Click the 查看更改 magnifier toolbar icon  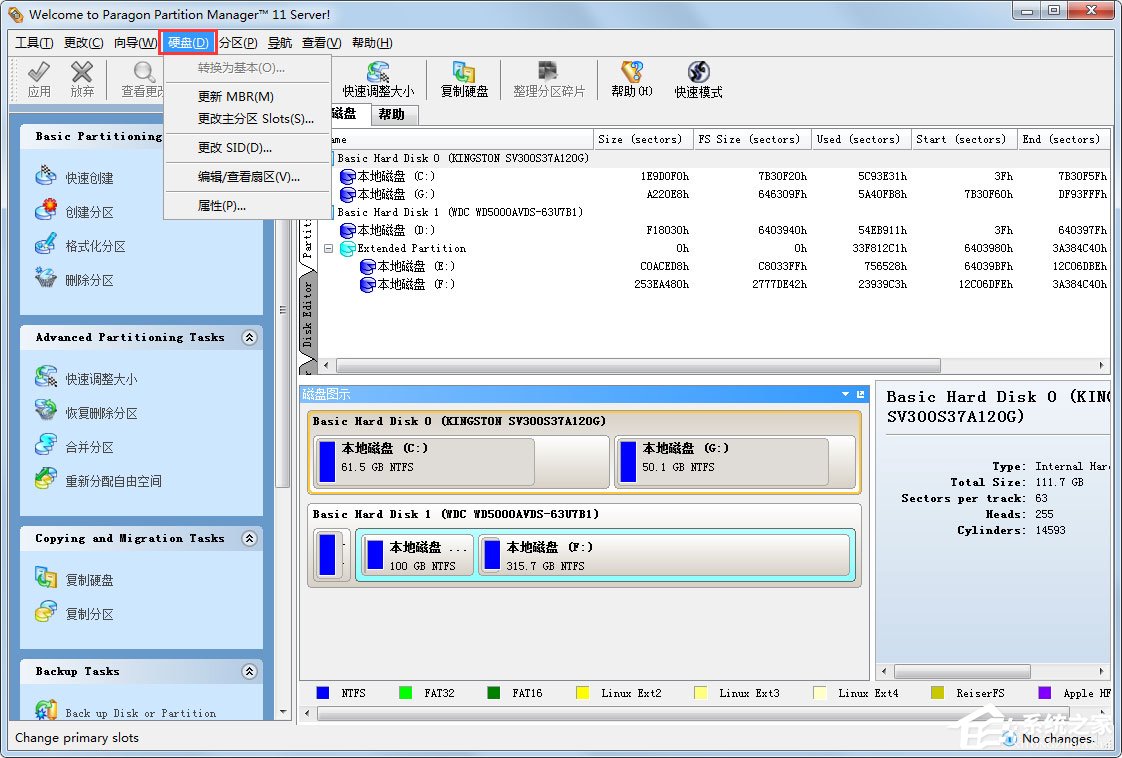pos(144,72)
